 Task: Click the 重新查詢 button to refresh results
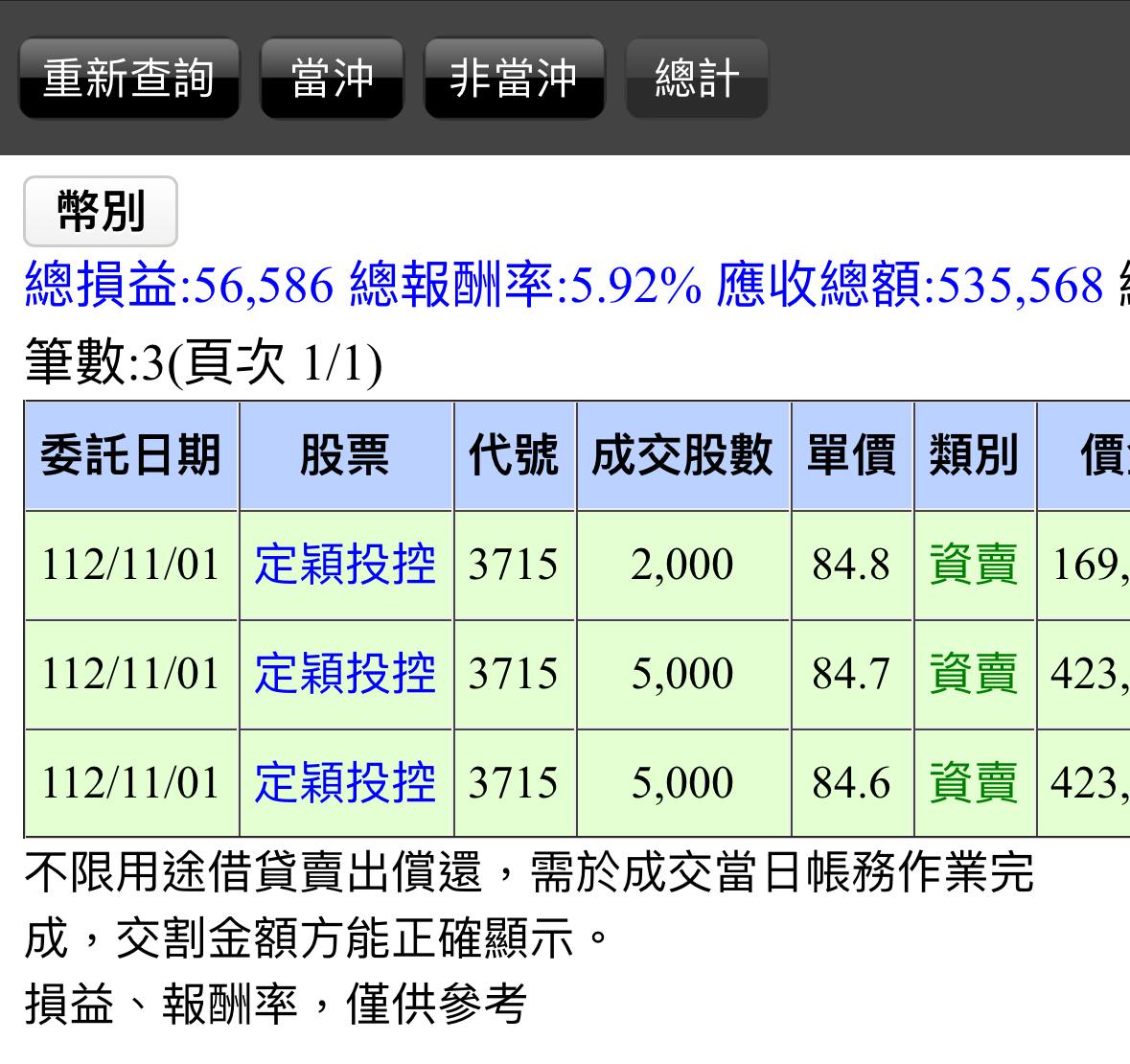(128, 77)
